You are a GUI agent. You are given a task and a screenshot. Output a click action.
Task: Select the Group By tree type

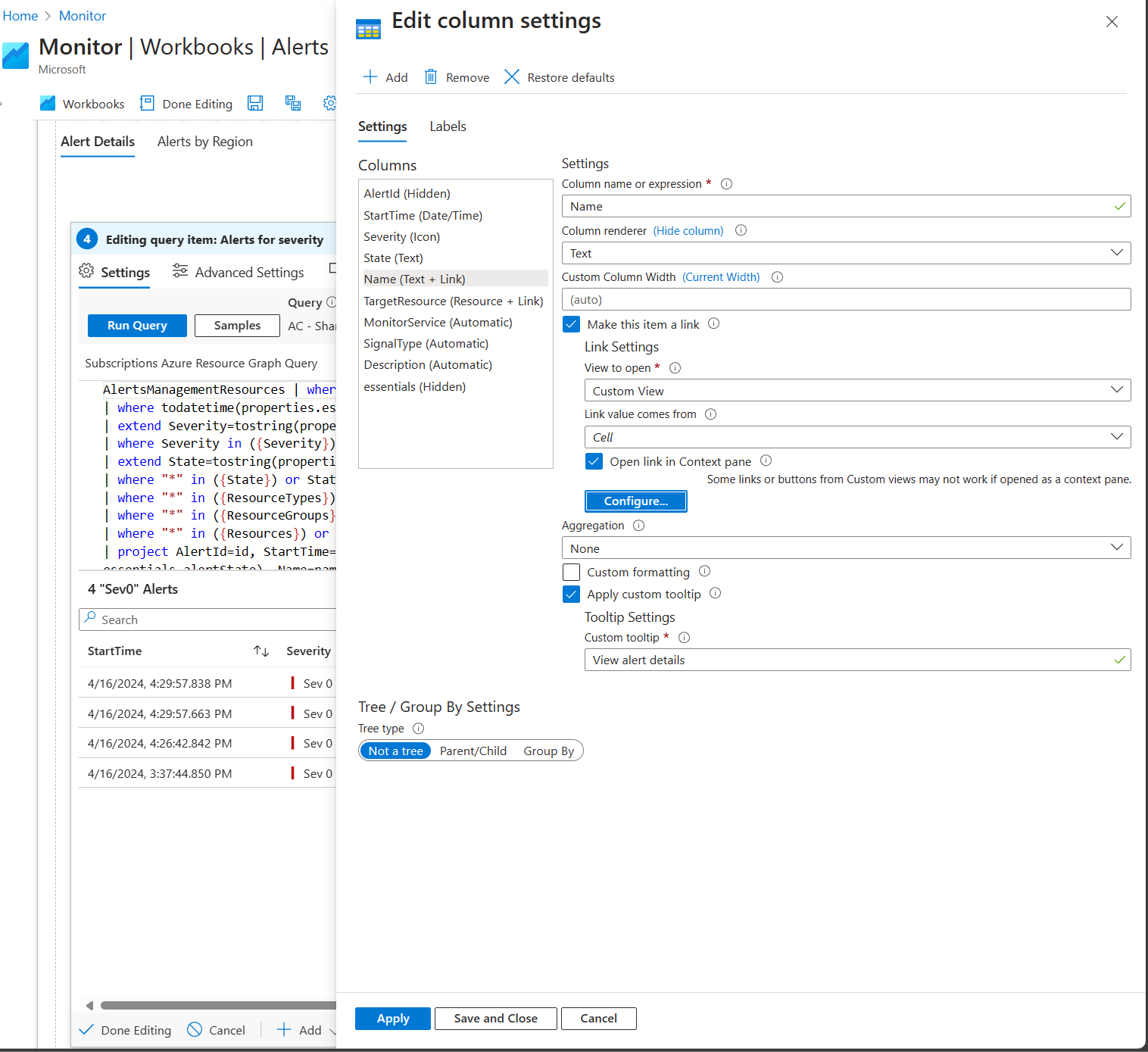[549, 751]
